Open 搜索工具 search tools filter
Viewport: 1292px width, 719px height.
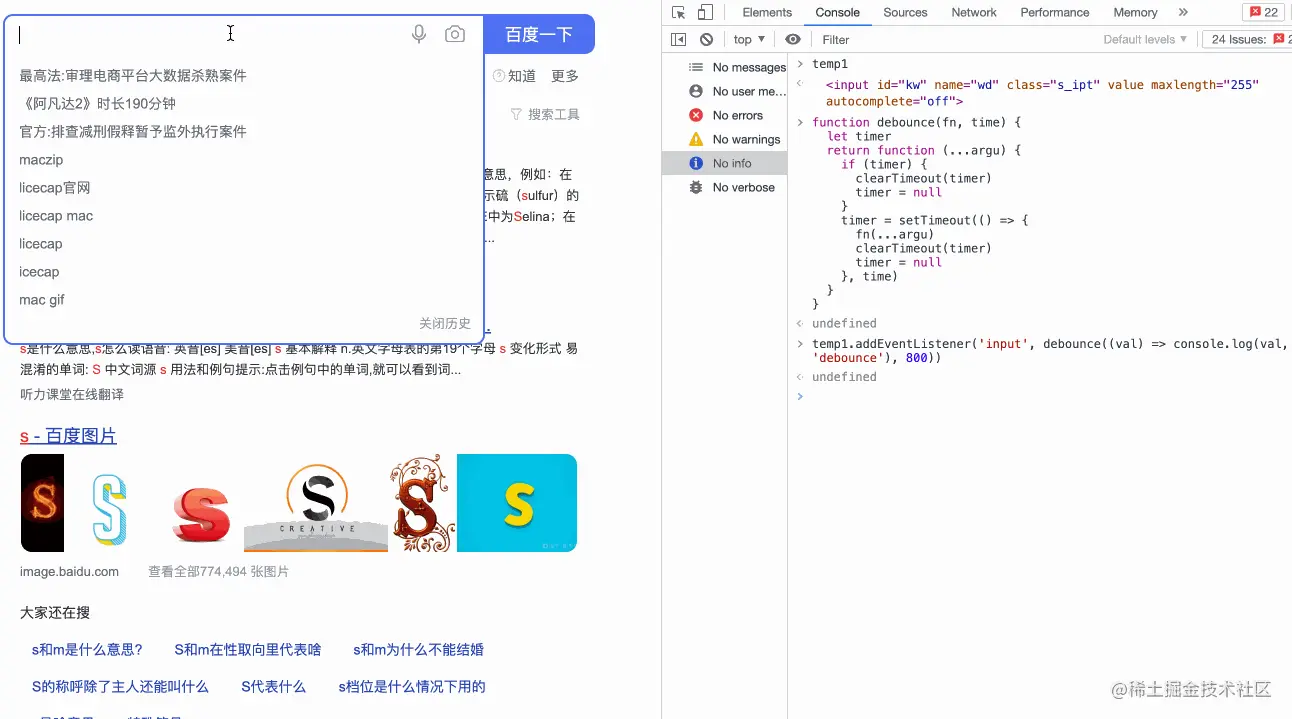(545, 115)
